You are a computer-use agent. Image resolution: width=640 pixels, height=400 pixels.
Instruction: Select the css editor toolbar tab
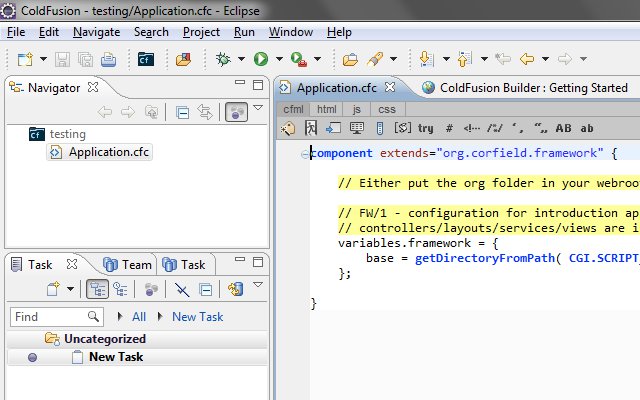[387, 109]
